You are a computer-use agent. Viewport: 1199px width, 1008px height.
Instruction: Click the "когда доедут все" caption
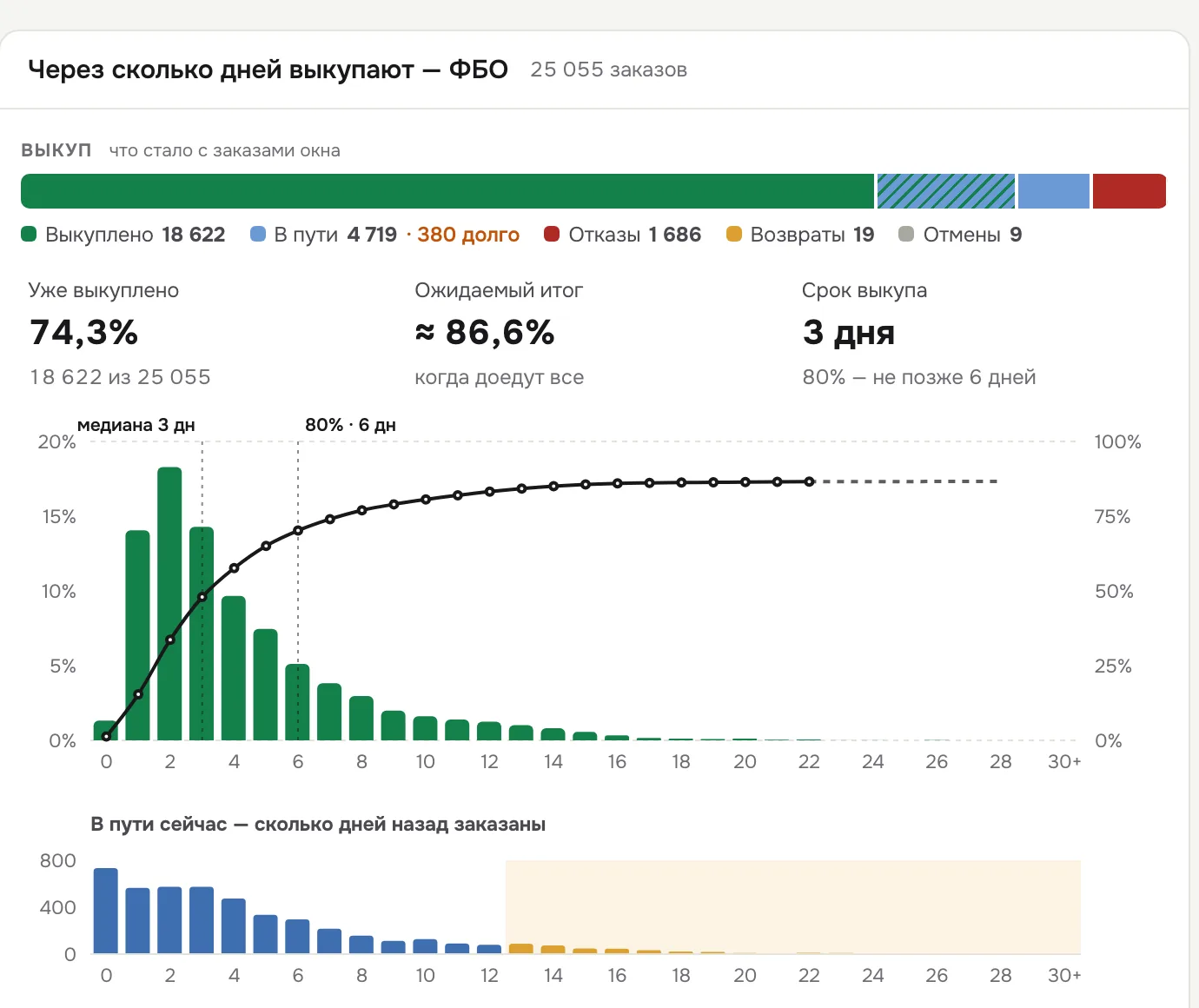click(x=499, y=377)
